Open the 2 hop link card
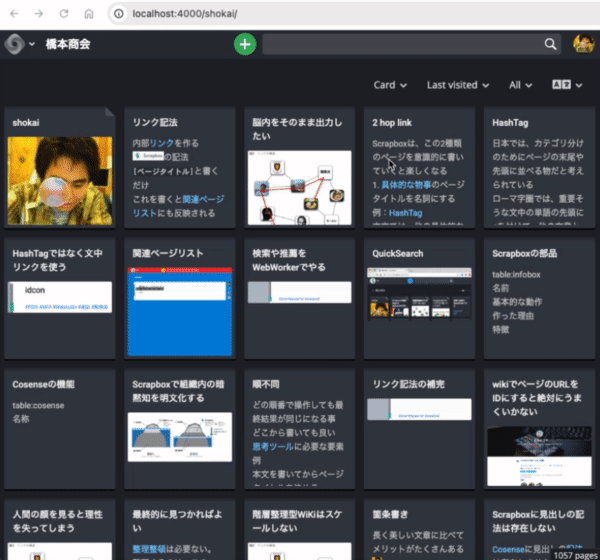 point(419,168)
